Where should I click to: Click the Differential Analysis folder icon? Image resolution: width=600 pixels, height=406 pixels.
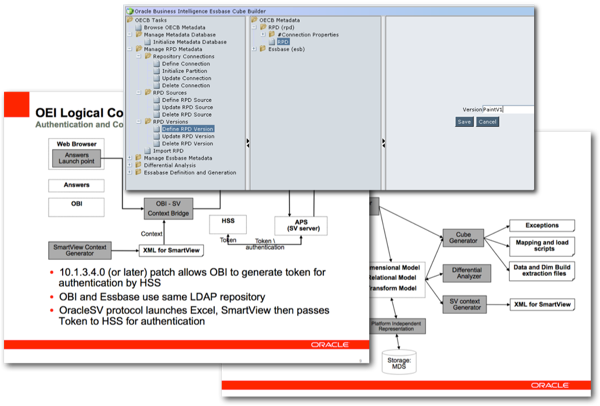click(x=139, y=165)
